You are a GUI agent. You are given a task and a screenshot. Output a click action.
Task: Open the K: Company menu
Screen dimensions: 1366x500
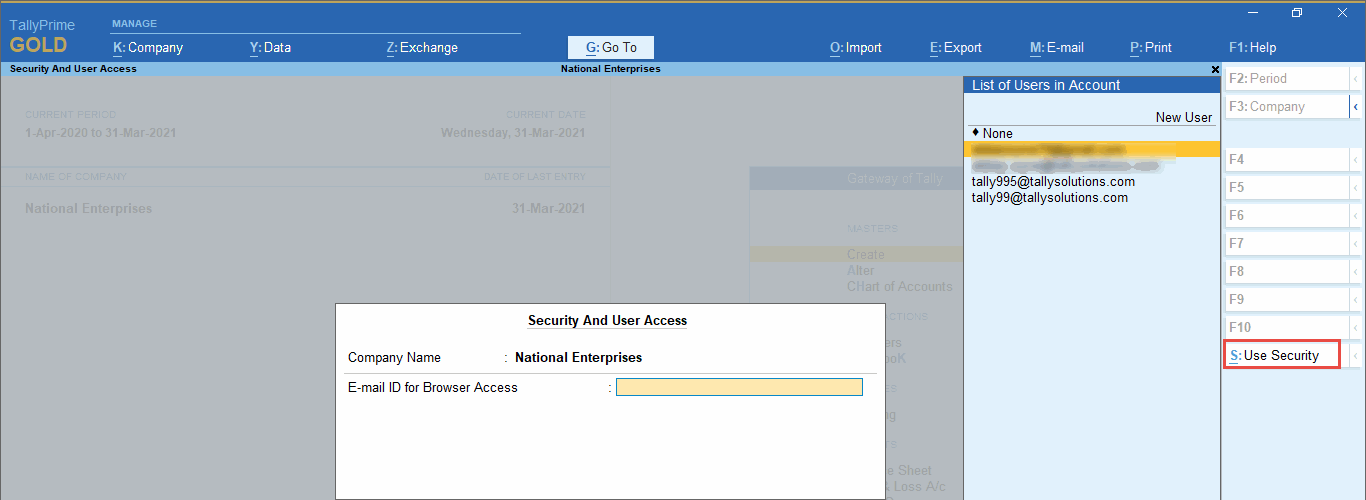(x=148, y=47)
